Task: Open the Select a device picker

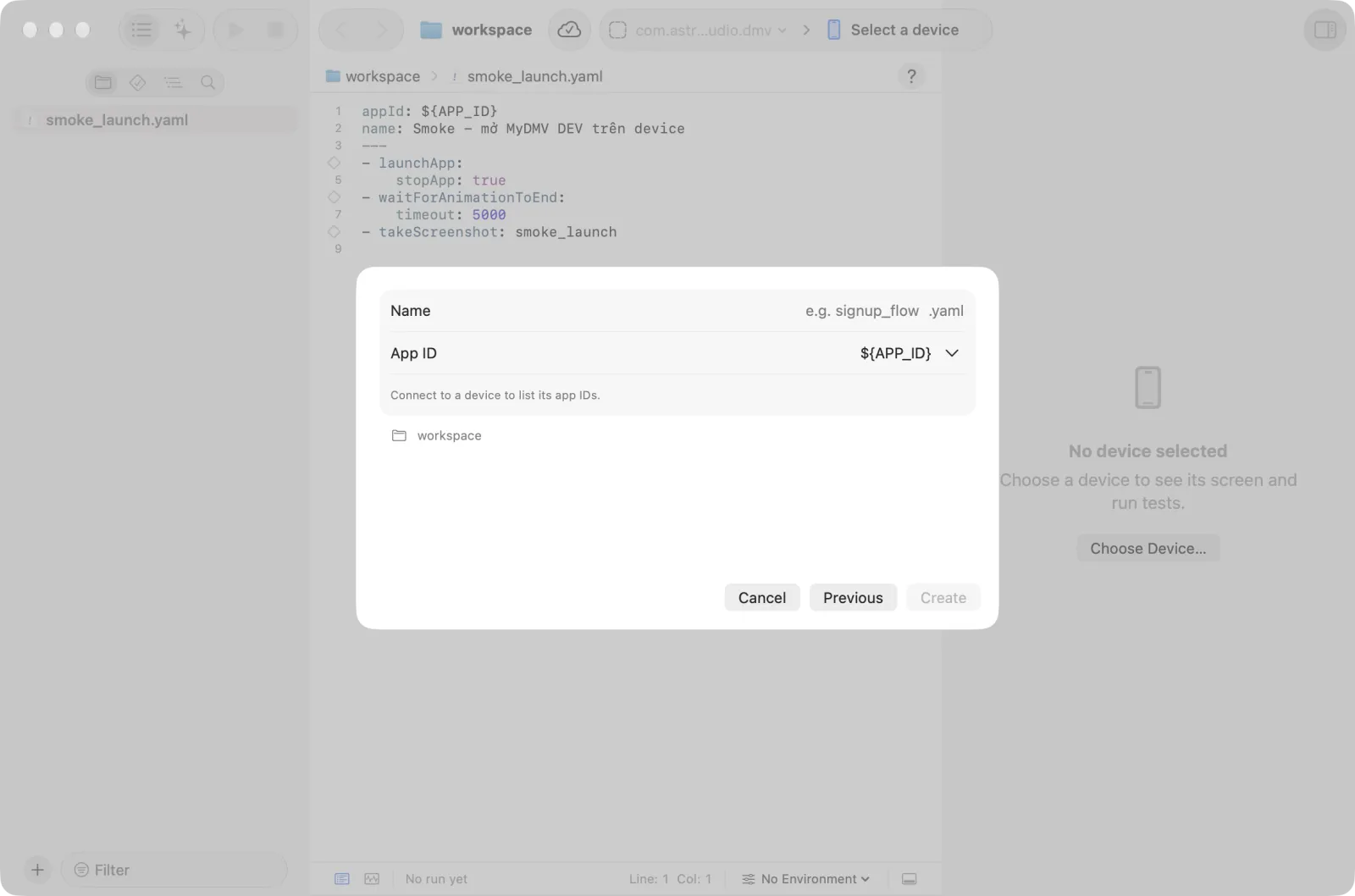Action: tap(893, 30)
